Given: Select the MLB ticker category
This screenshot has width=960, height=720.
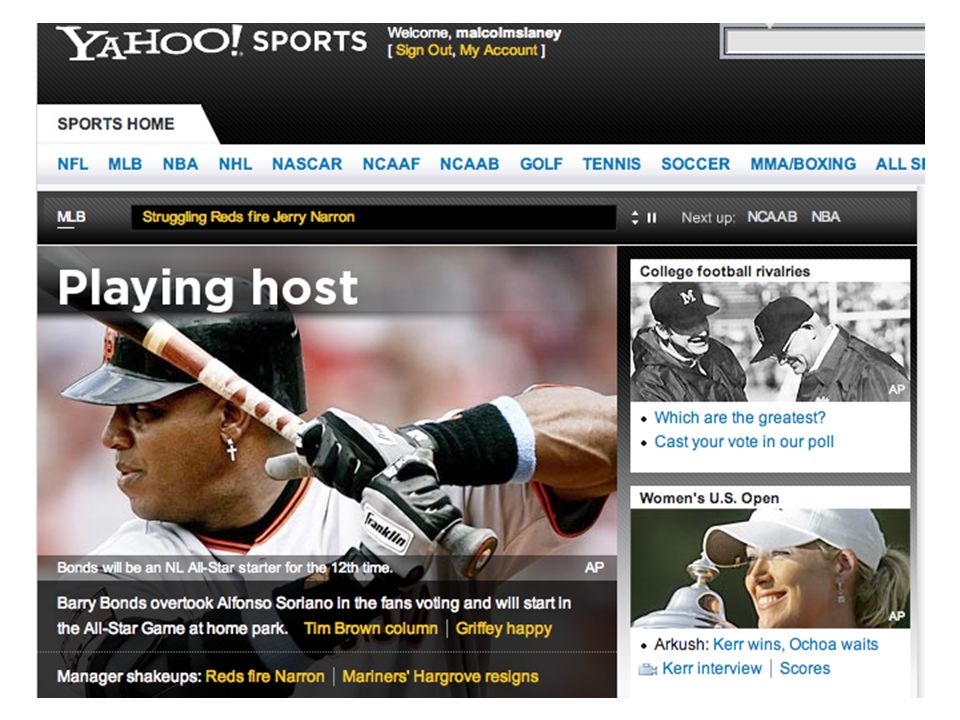Looking at the screenshot, I should tap(71, 217).
